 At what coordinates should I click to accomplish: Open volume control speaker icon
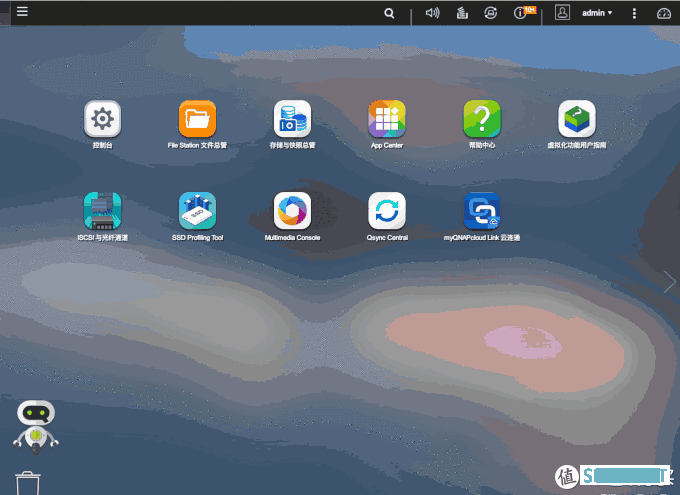[432, 13]
